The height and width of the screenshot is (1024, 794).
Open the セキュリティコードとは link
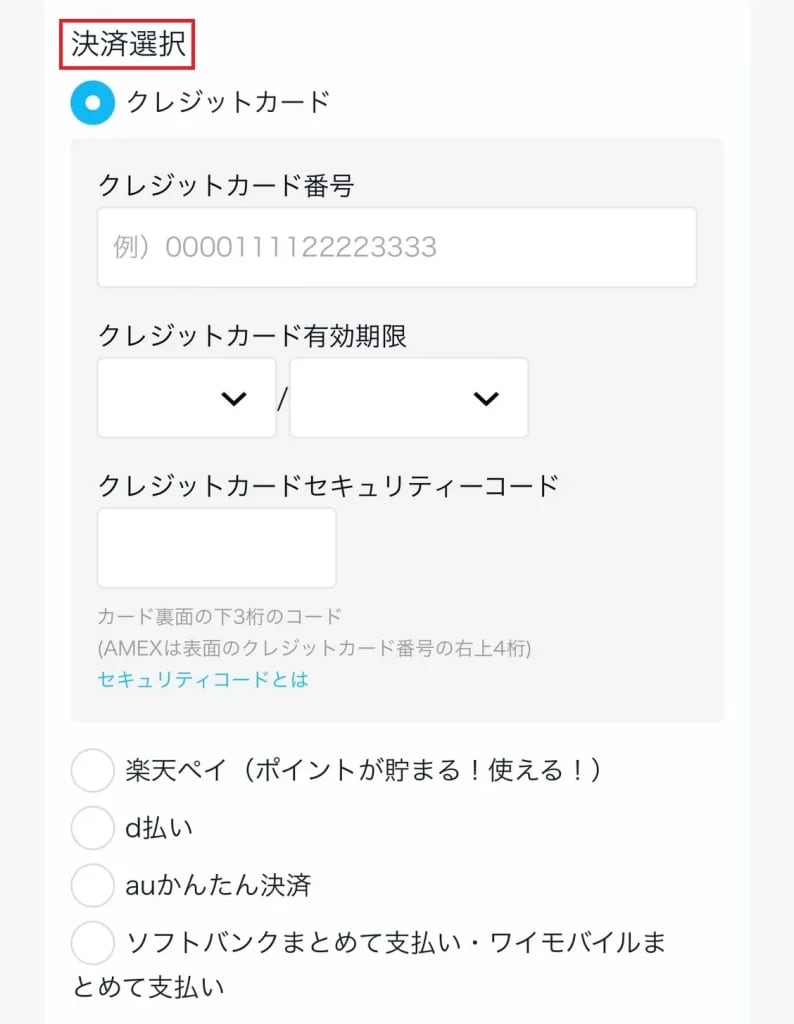pyautogui.click(x=203, y=680)
